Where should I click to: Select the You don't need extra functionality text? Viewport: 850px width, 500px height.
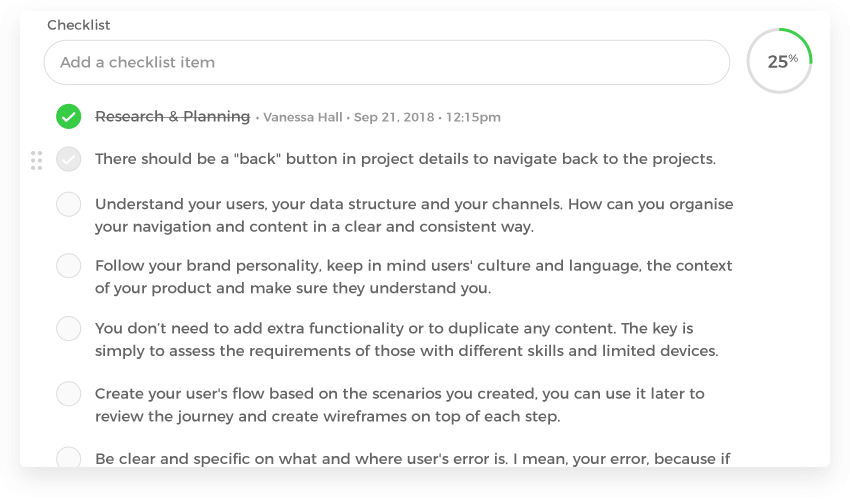(406, 339)
